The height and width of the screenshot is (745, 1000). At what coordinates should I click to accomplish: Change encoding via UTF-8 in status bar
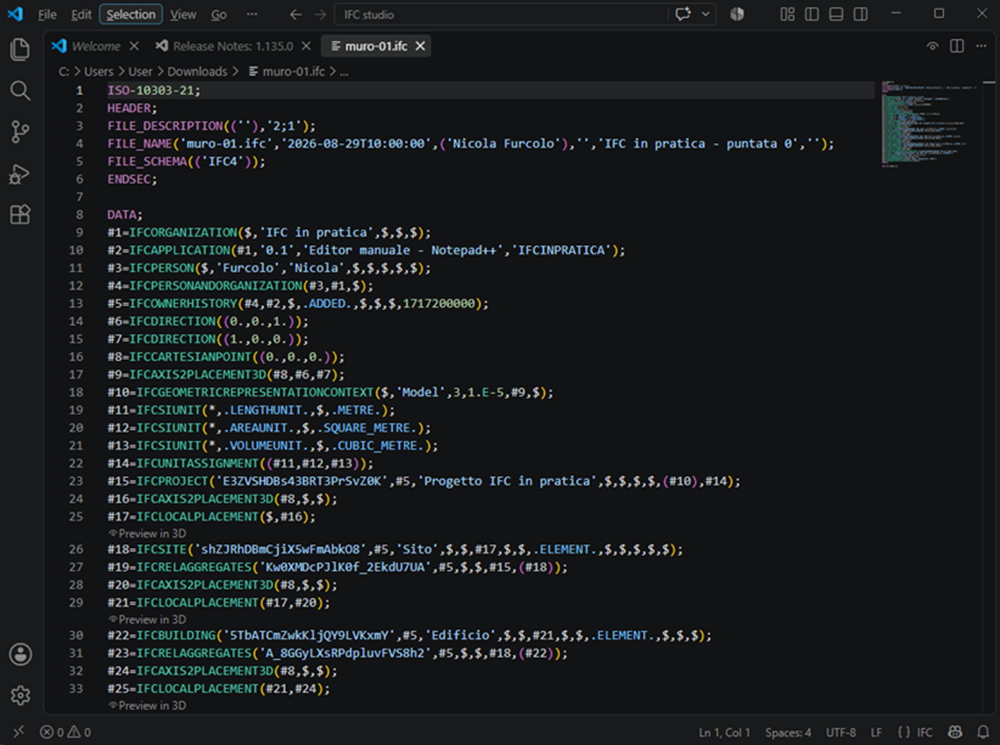pos(841,732)
